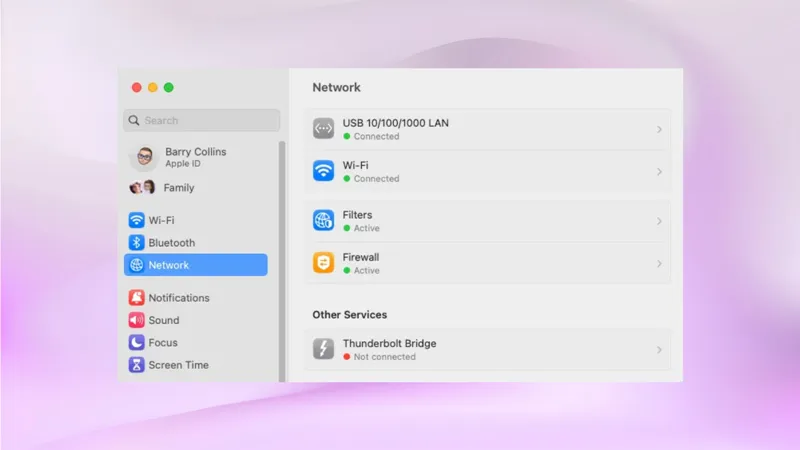Viewport: 800px width, 450px height.
Task: Expand the Wi-Fi row chevron
Action: (x=659, y=172)
